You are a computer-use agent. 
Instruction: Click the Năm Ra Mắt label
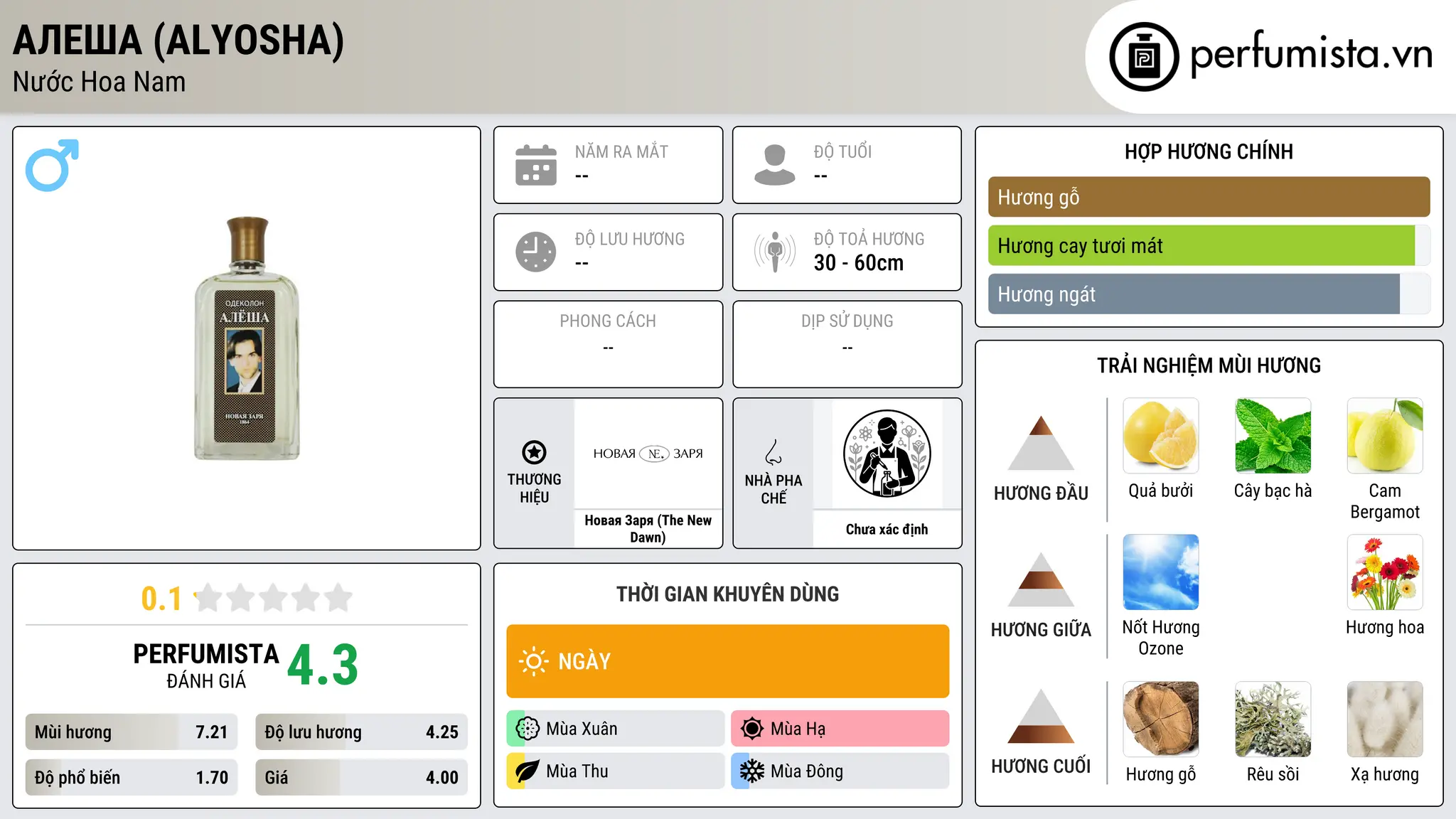click(x=621, y=151)
